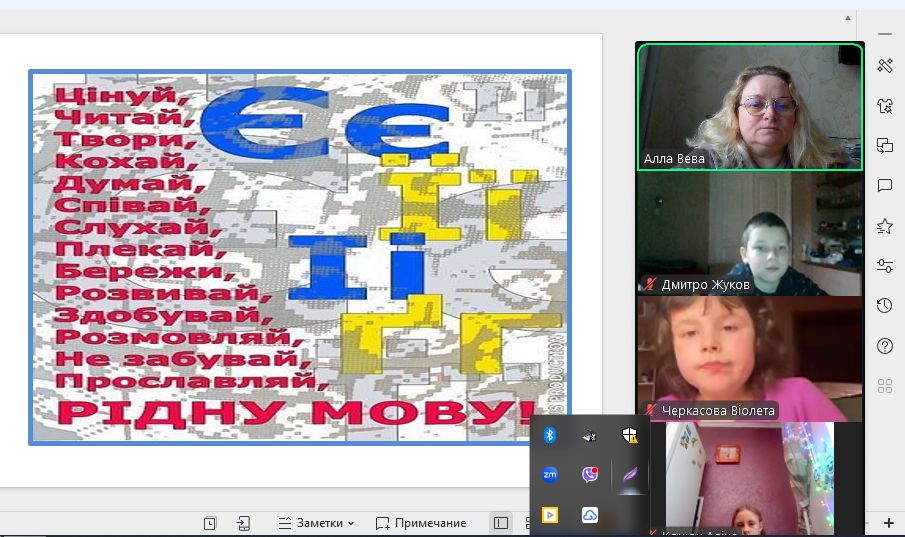Viewport: 905px width, 537px height.
Task: Click the blue cloud sync tray icon
Action: 589,515
